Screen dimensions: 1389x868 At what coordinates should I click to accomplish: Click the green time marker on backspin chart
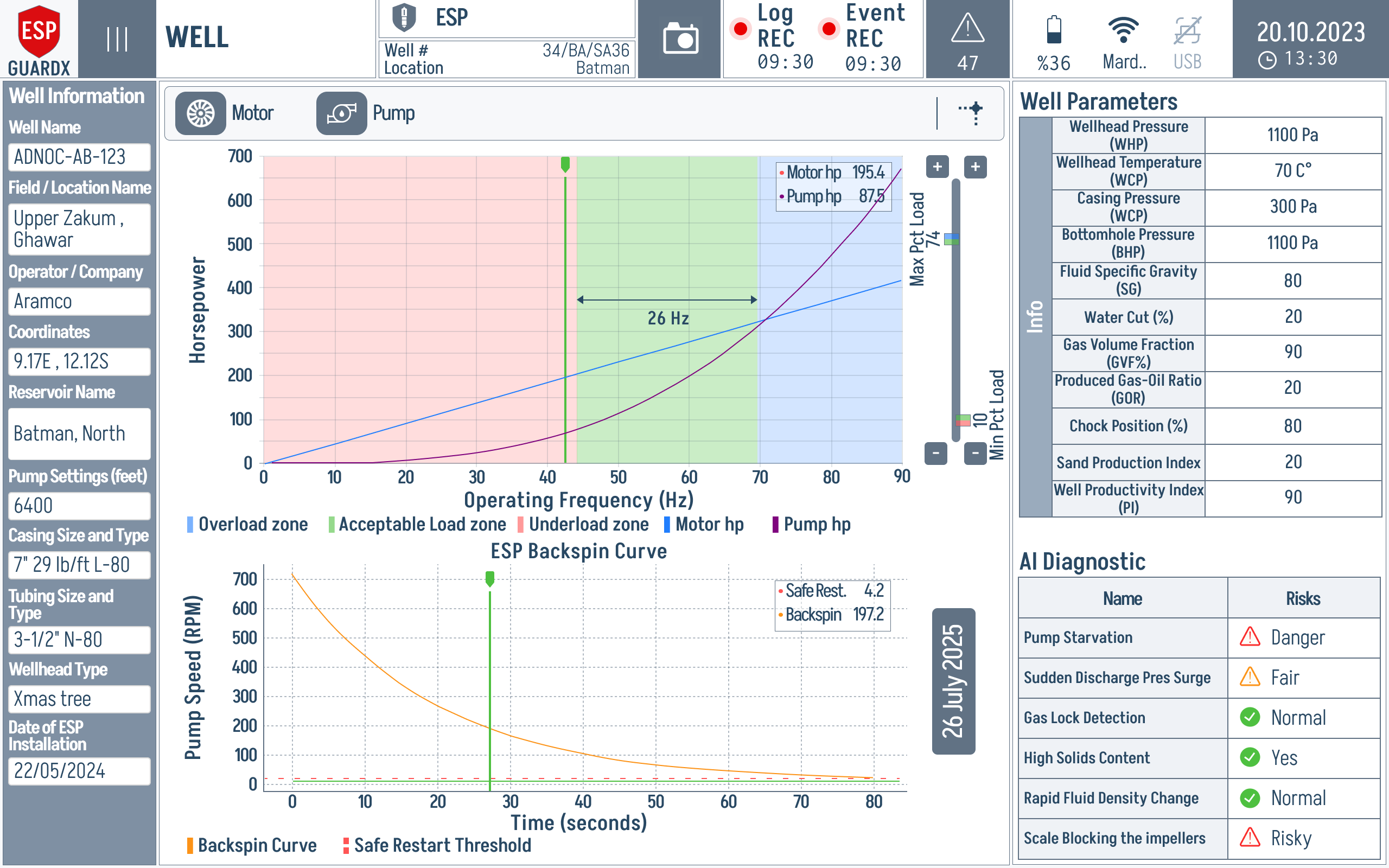489,579
